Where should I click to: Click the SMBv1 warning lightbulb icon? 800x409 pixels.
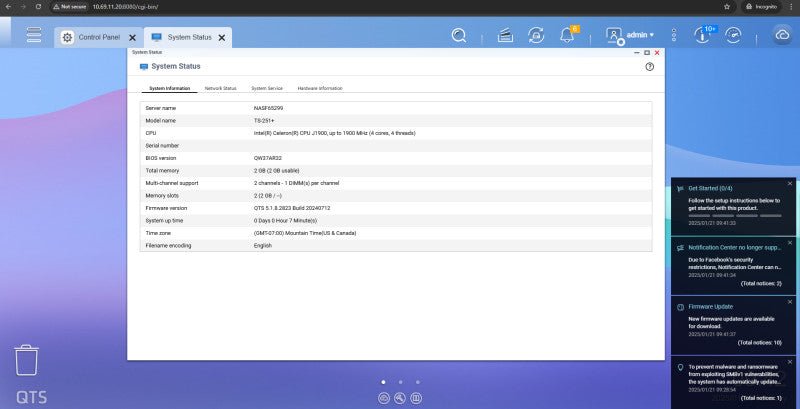pos(680,367)
